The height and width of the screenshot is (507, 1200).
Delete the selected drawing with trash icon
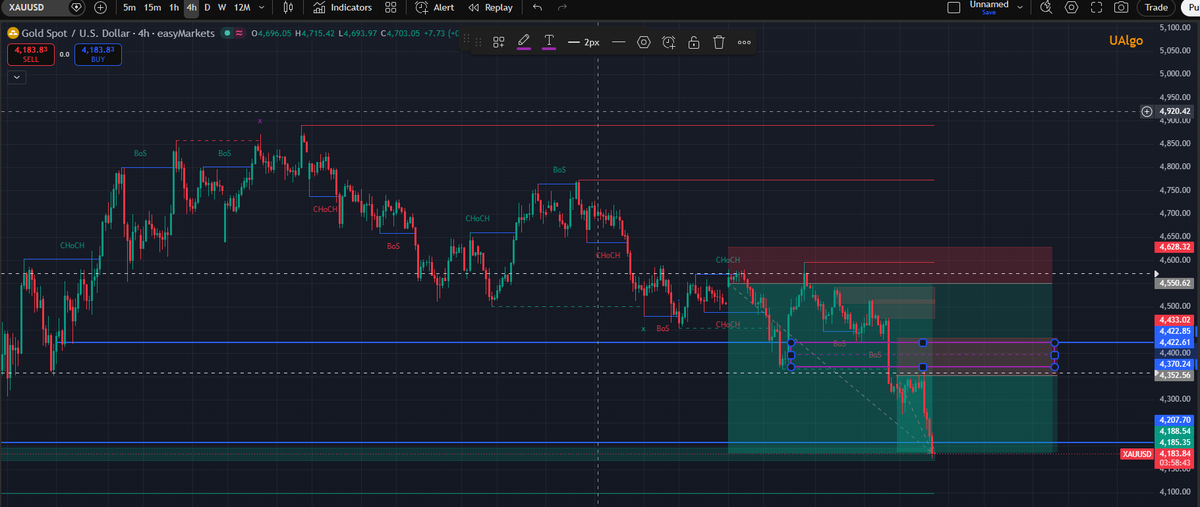718,42
